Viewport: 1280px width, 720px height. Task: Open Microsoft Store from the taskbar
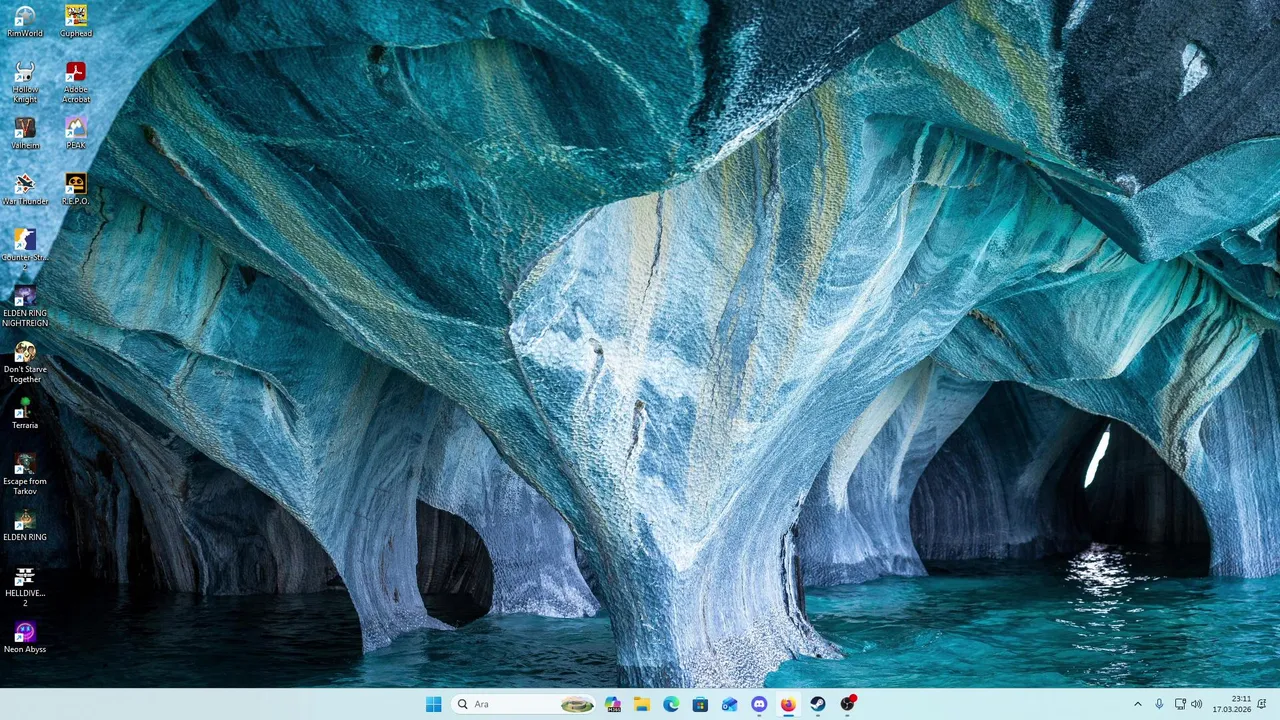click(x=700, y=704)
